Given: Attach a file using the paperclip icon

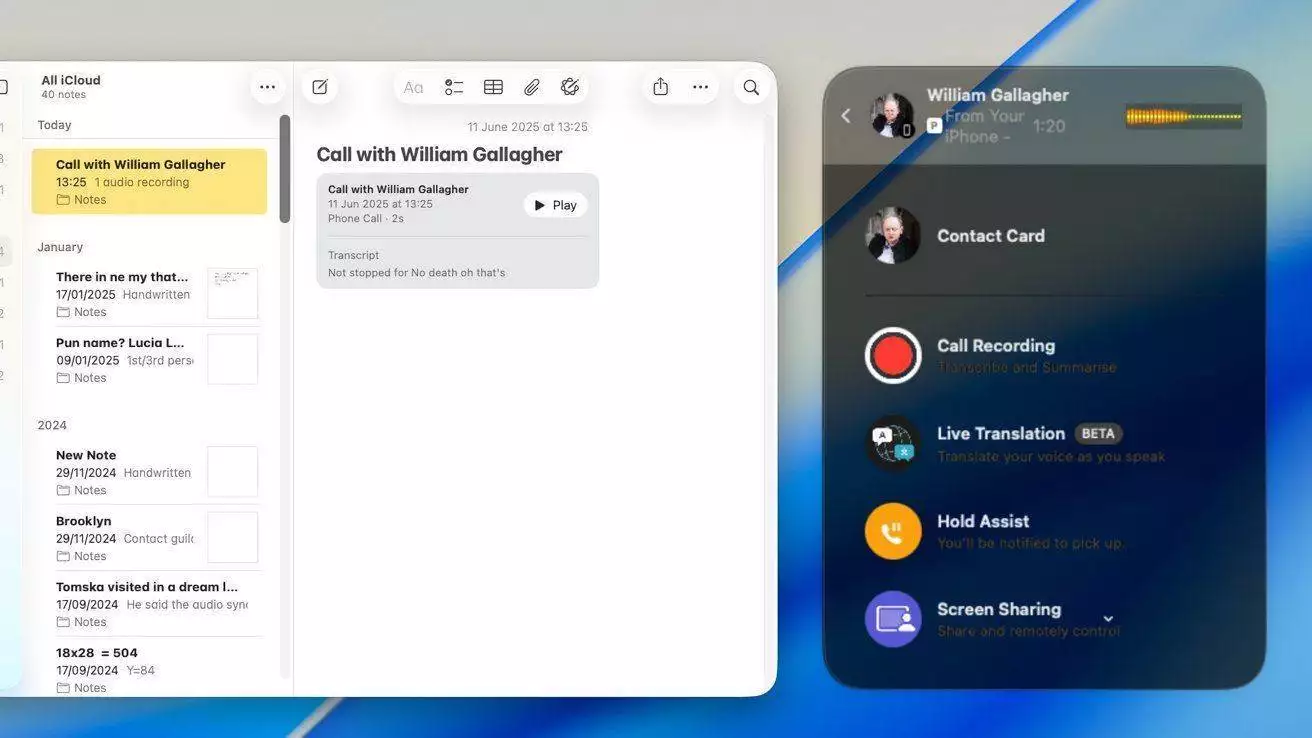Looking at the screenshot, I should 532,87.
